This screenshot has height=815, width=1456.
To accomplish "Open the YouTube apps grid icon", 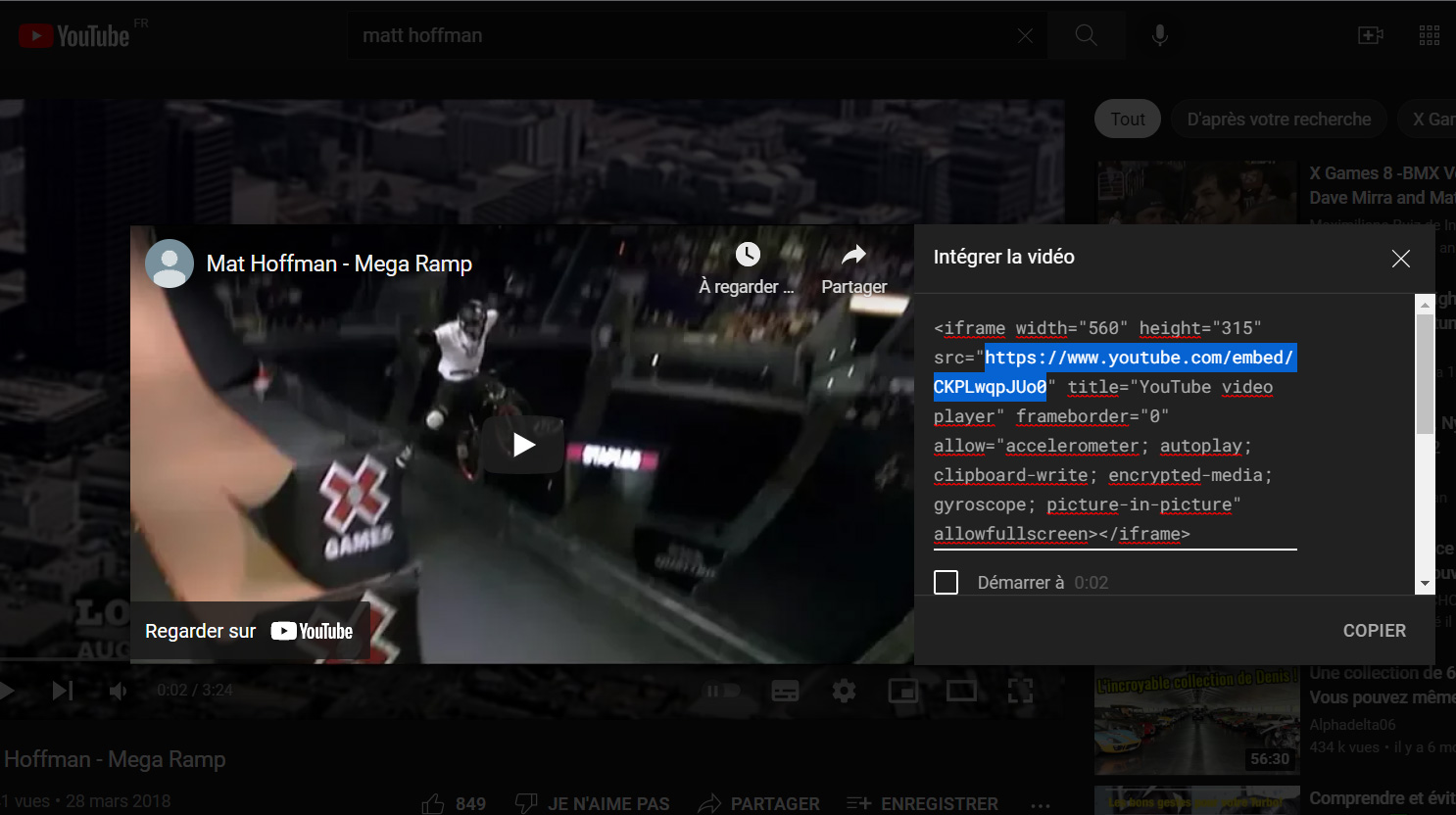I will [1429, 36].
